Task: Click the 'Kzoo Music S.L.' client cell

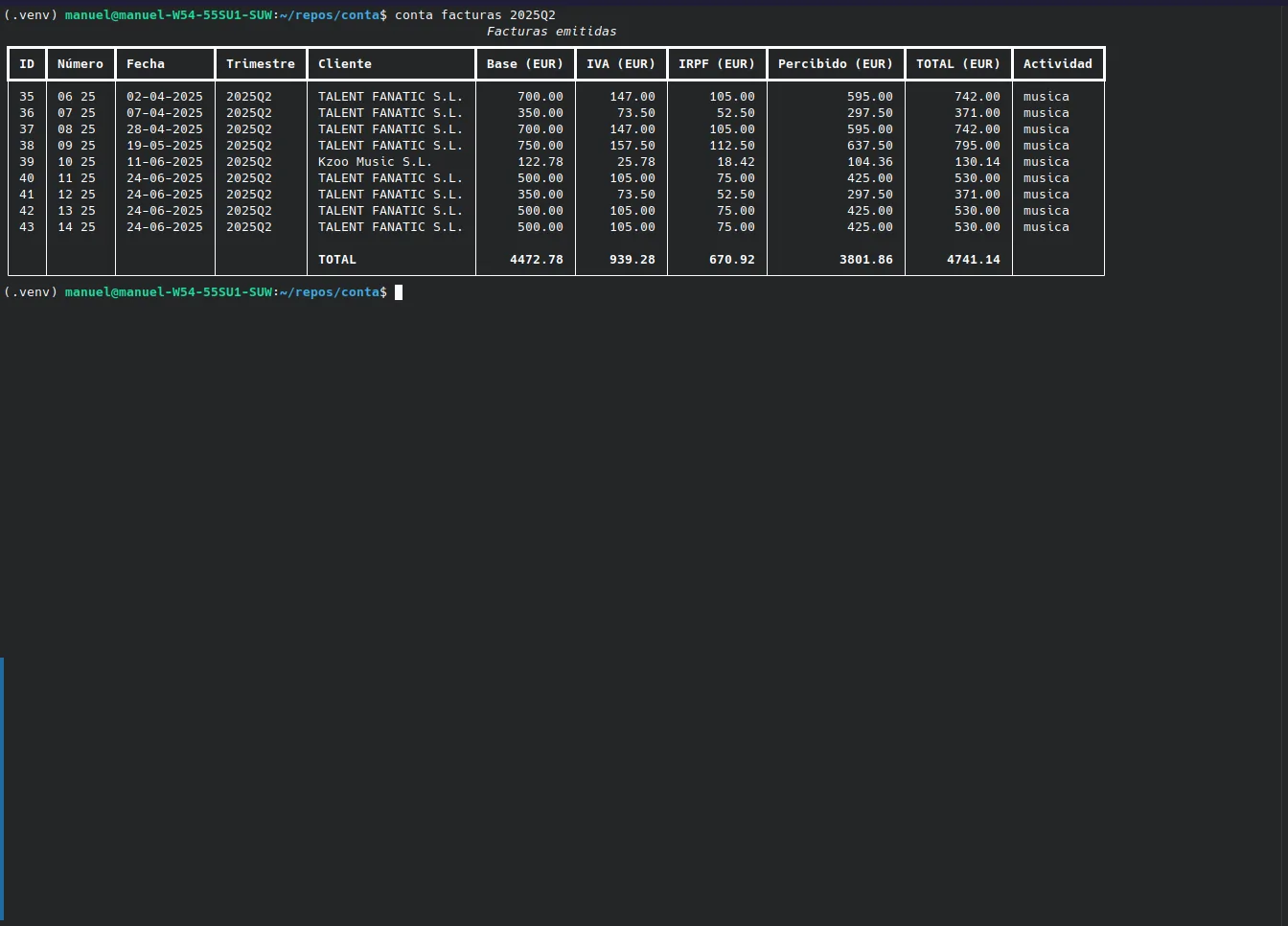Action: (x=375, y=162)
